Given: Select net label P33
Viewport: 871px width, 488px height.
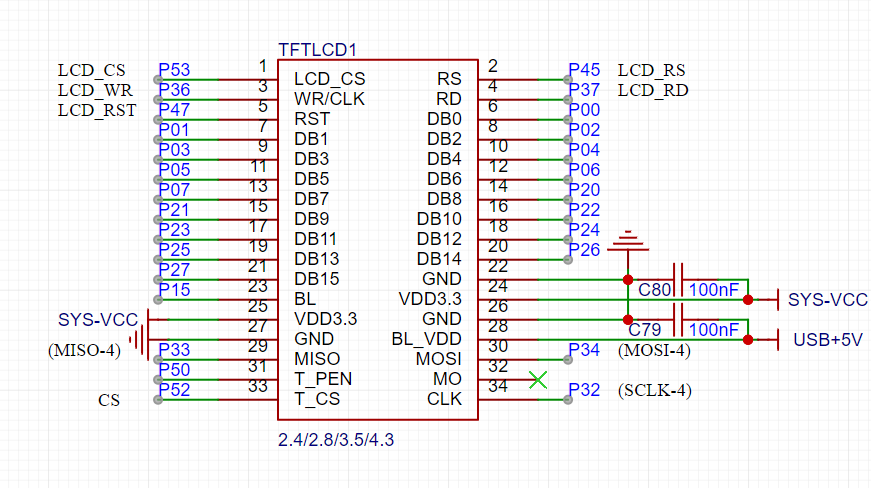Looking at the screenshot, I should [174, 350].
